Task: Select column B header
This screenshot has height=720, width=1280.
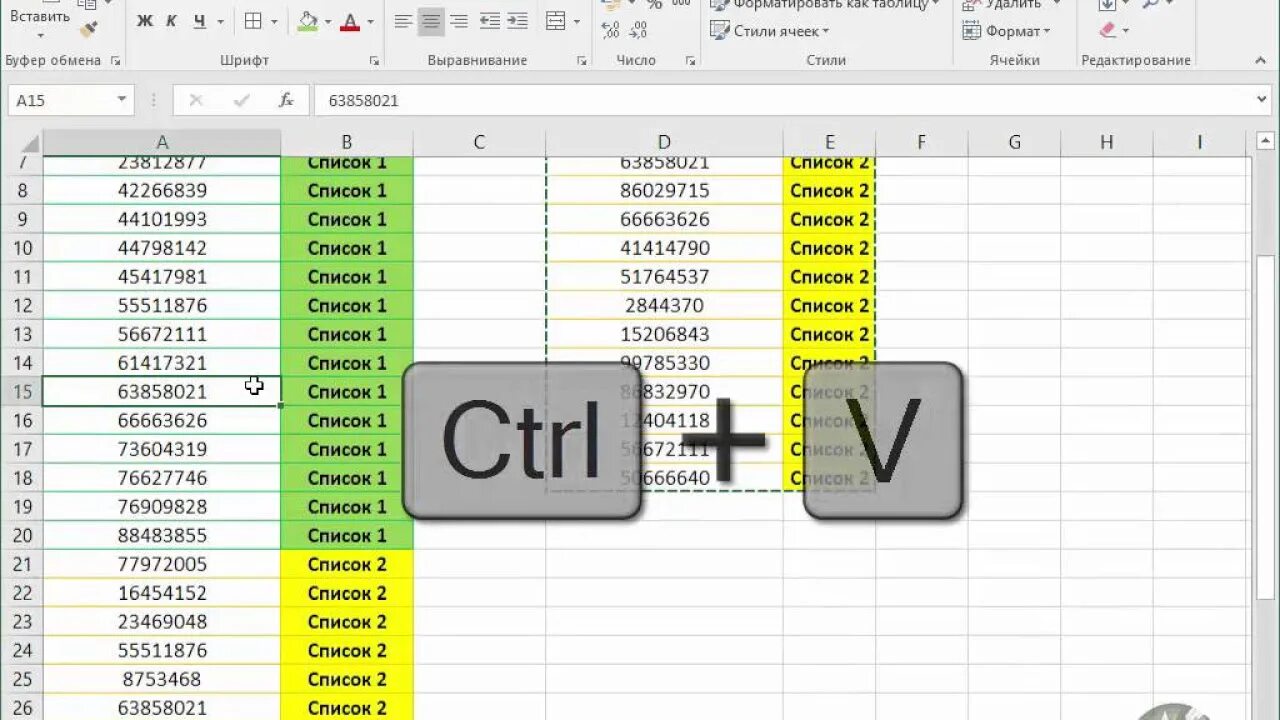Action: (x=347, y=143)
